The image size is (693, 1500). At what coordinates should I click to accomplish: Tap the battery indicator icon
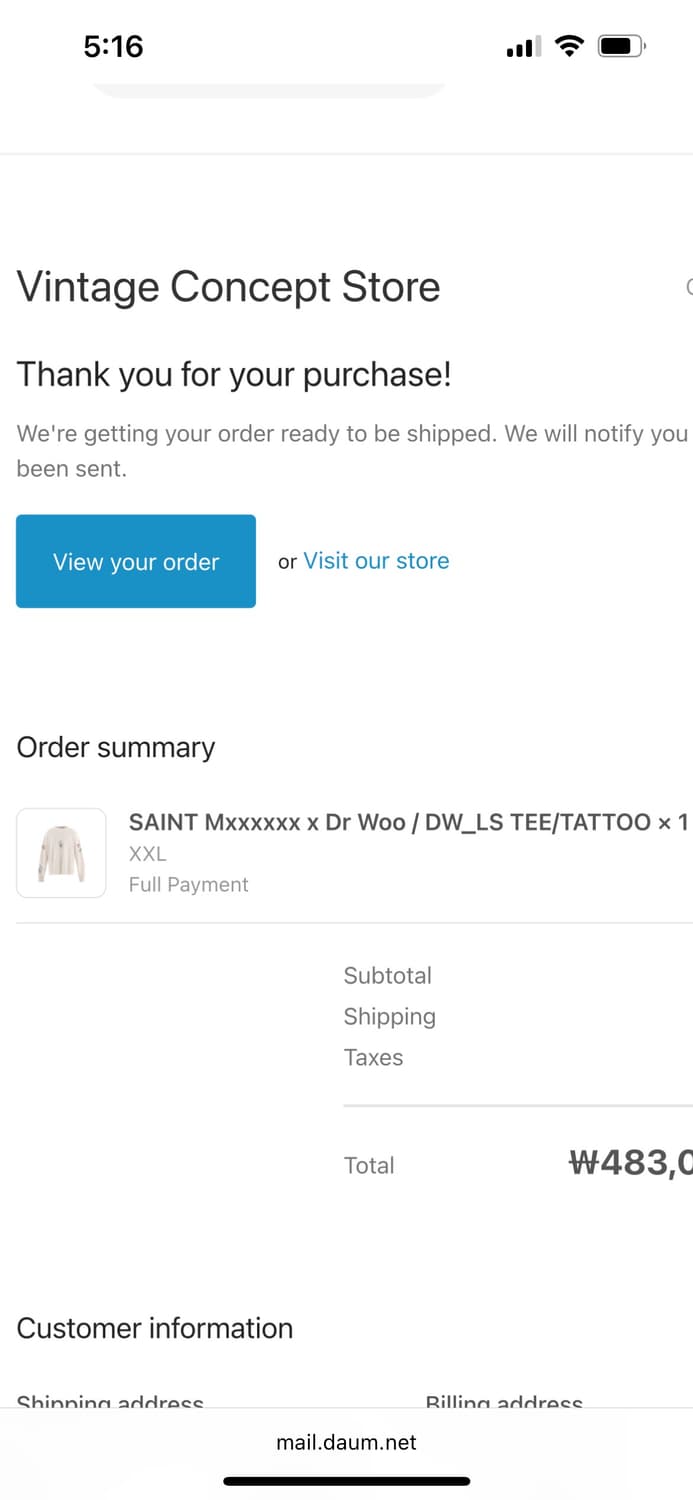622,46
